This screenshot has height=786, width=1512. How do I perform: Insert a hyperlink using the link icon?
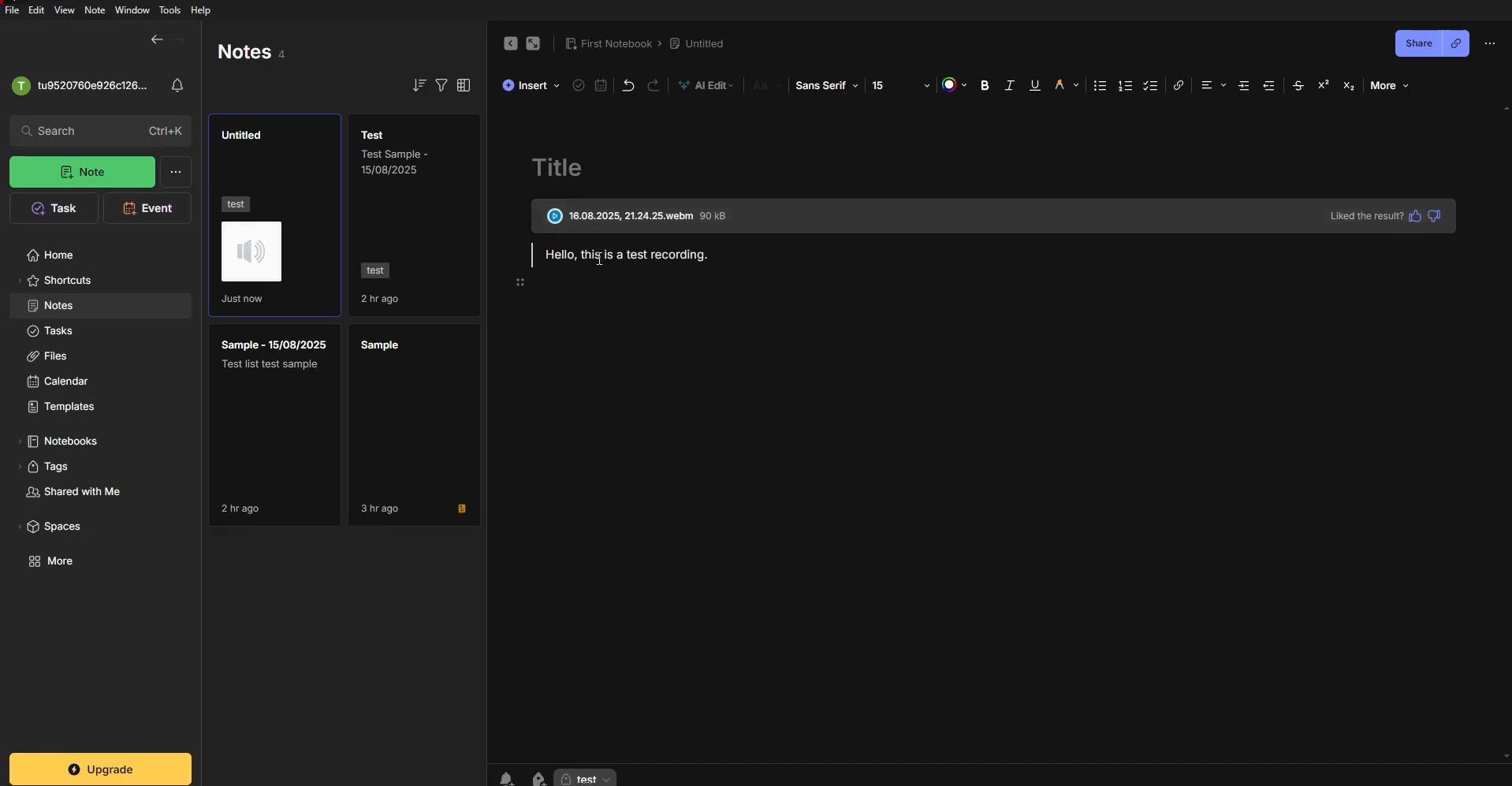point(1180,86)
